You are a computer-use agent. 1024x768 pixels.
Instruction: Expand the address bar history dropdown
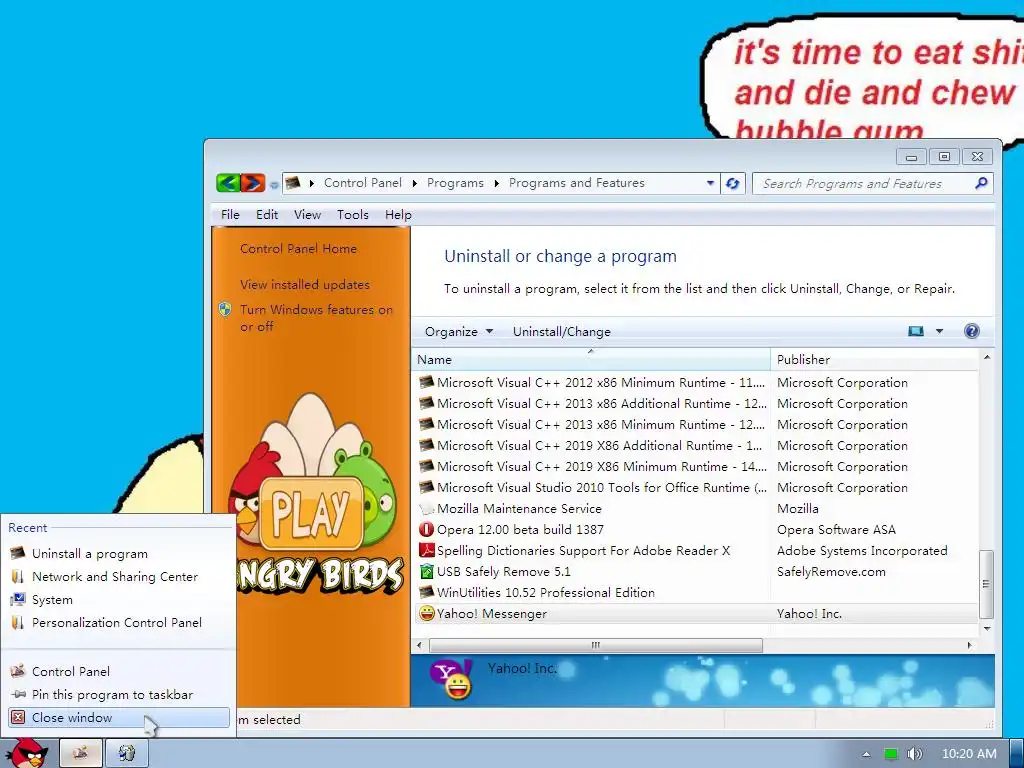[711, 184]
